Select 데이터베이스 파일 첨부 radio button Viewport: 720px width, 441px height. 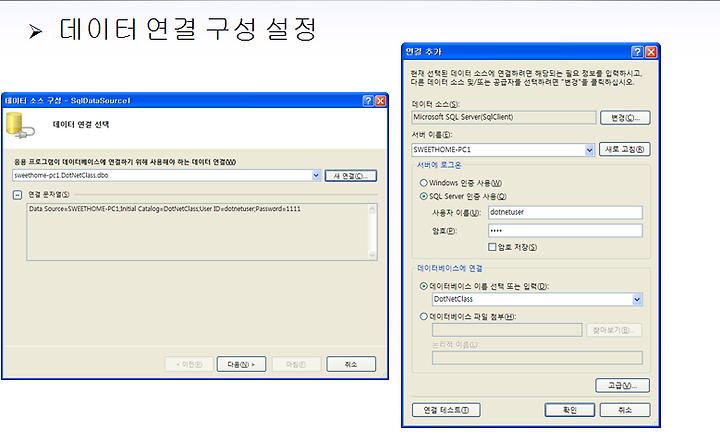point(424,317)
